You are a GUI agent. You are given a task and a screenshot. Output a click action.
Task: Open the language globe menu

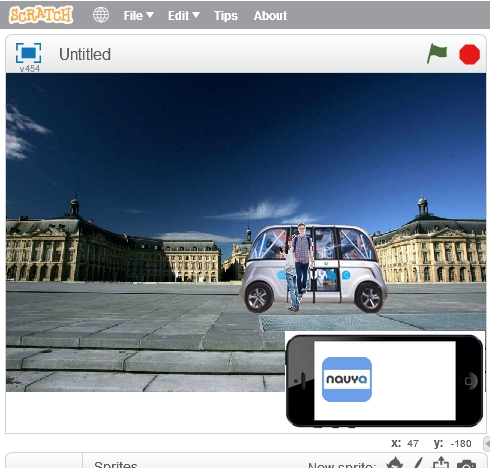[101, 15]
